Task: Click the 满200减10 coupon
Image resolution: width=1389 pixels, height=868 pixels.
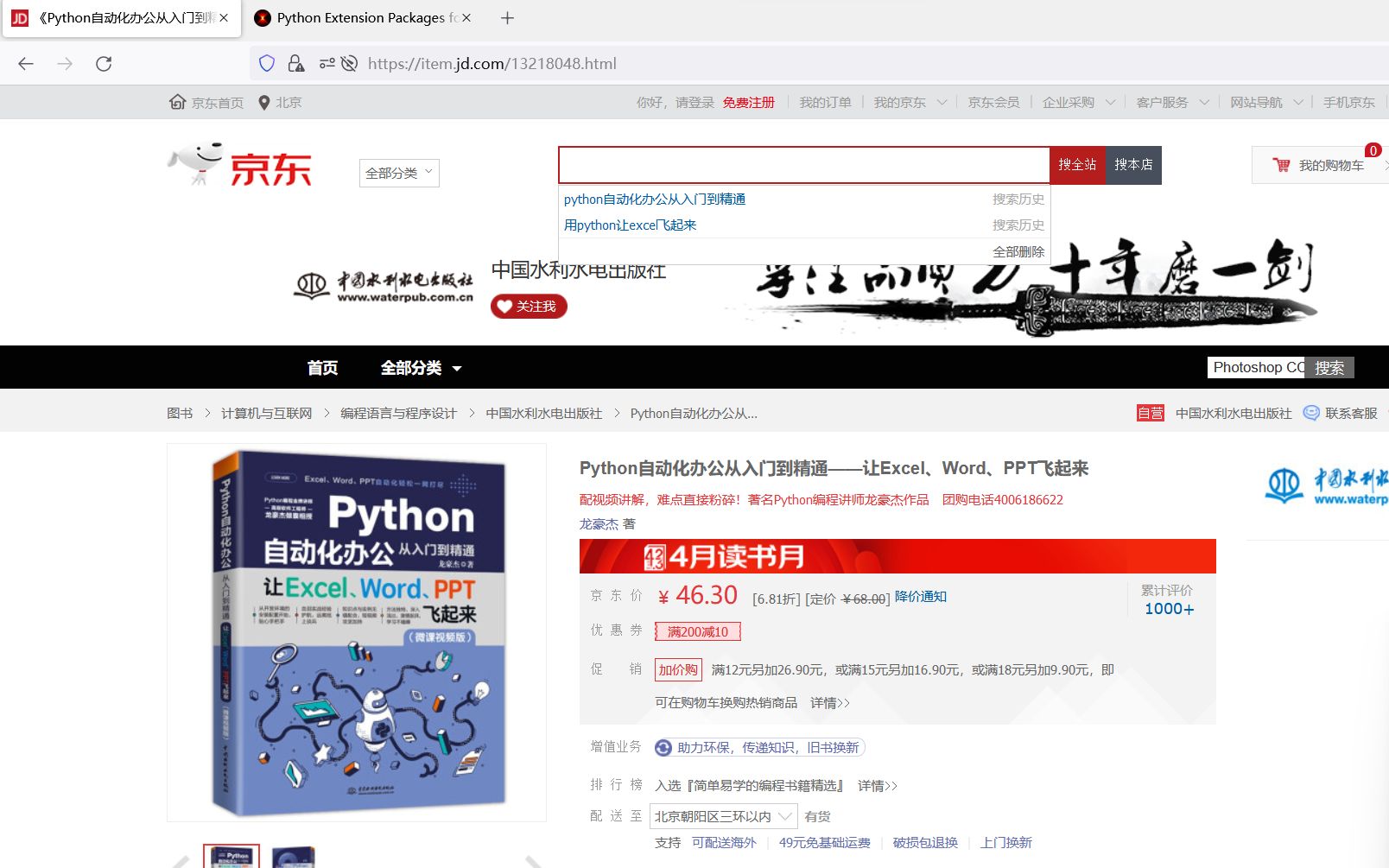Action: point(698,631)
